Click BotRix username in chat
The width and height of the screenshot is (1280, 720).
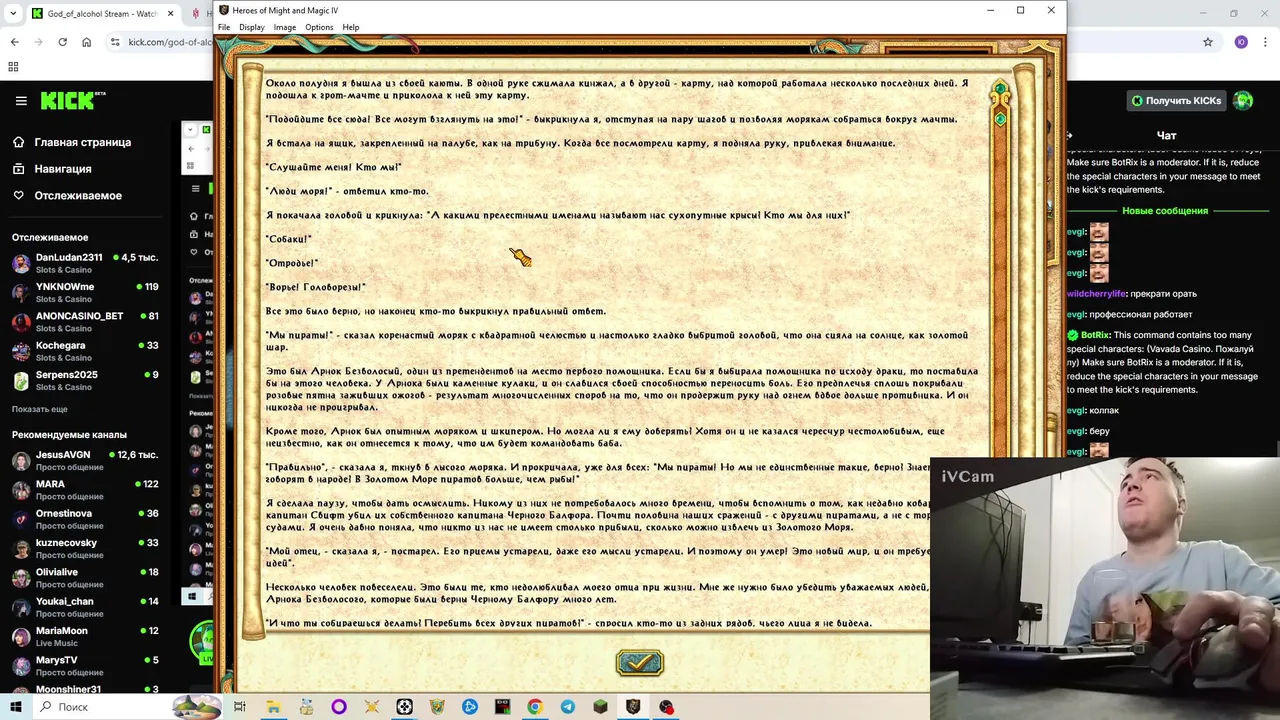point(1095,335)
